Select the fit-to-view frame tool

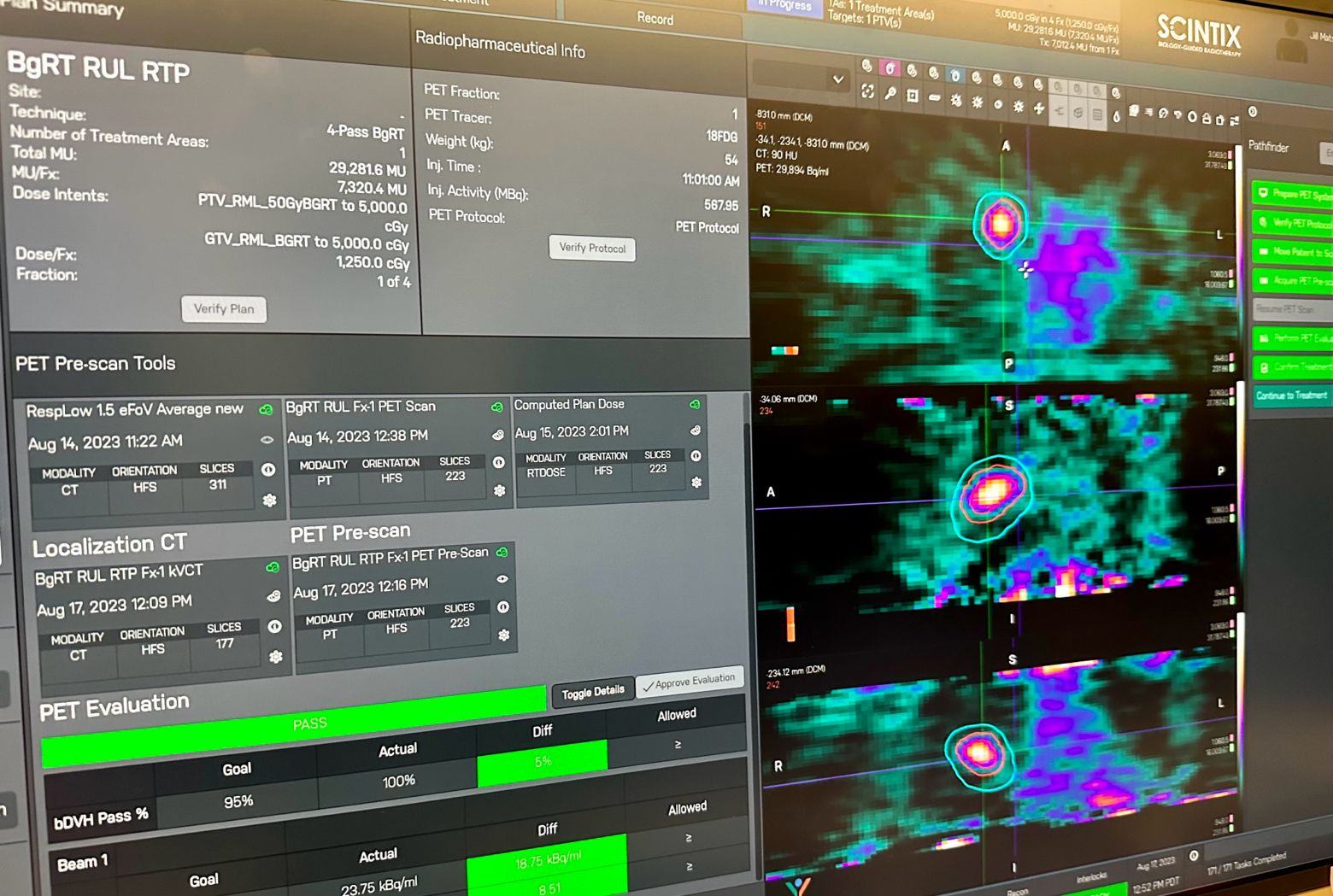click(x=867, y=91)
